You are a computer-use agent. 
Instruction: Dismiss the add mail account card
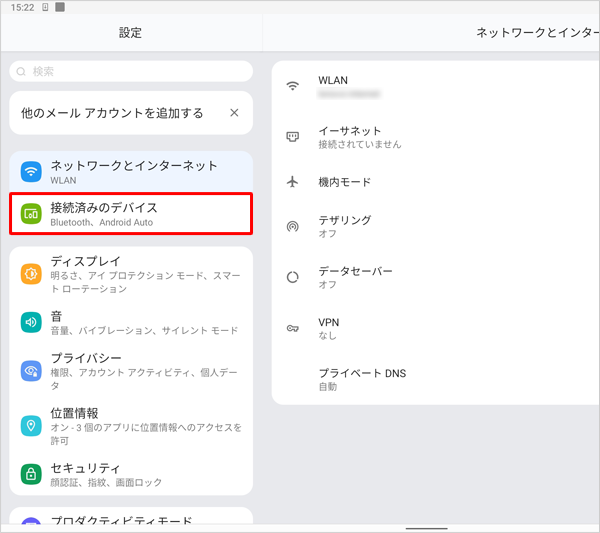234,113
